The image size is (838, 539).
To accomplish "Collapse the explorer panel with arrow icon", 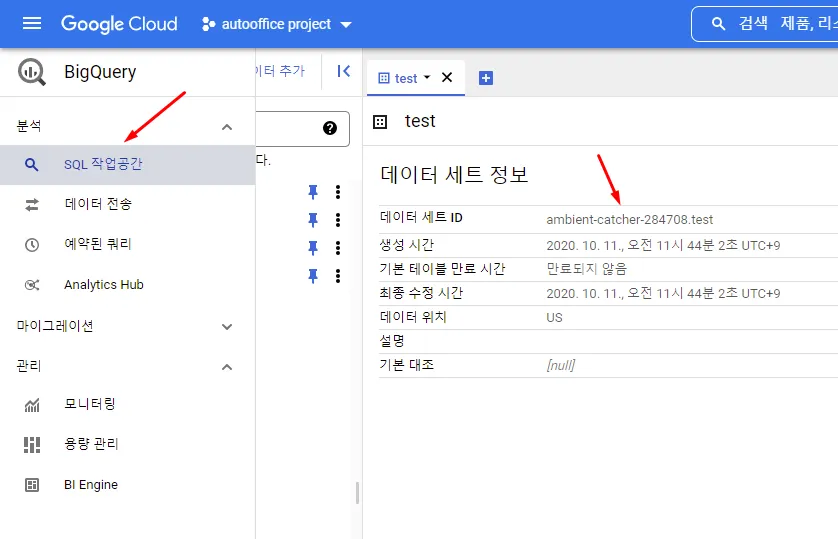I will coord(344,71).
